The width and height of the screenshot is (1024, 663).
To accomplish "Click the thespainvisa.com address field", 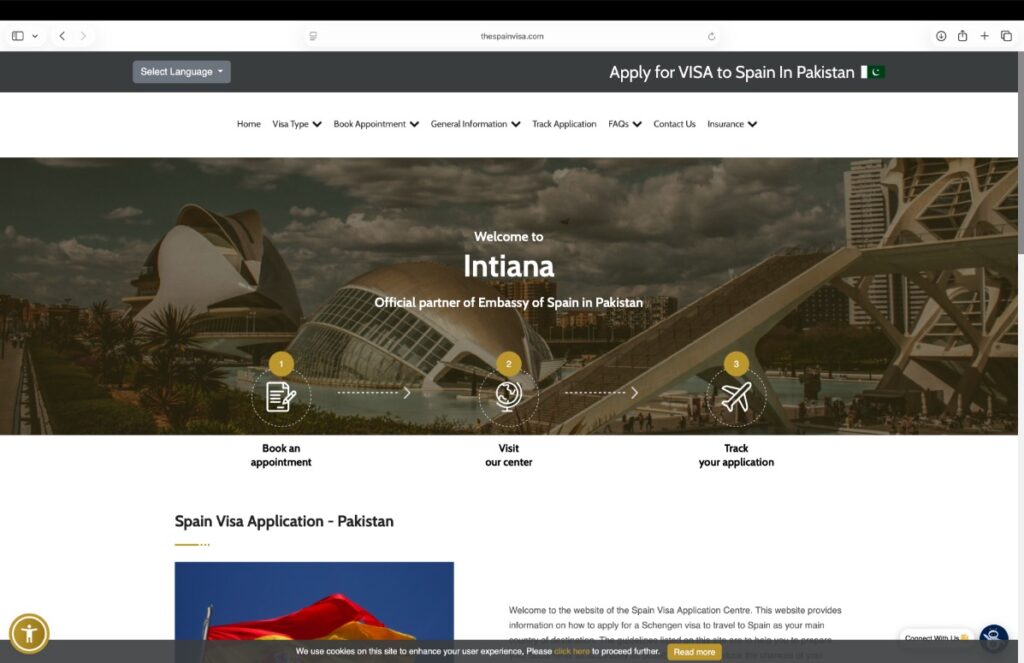I will 512,36.
